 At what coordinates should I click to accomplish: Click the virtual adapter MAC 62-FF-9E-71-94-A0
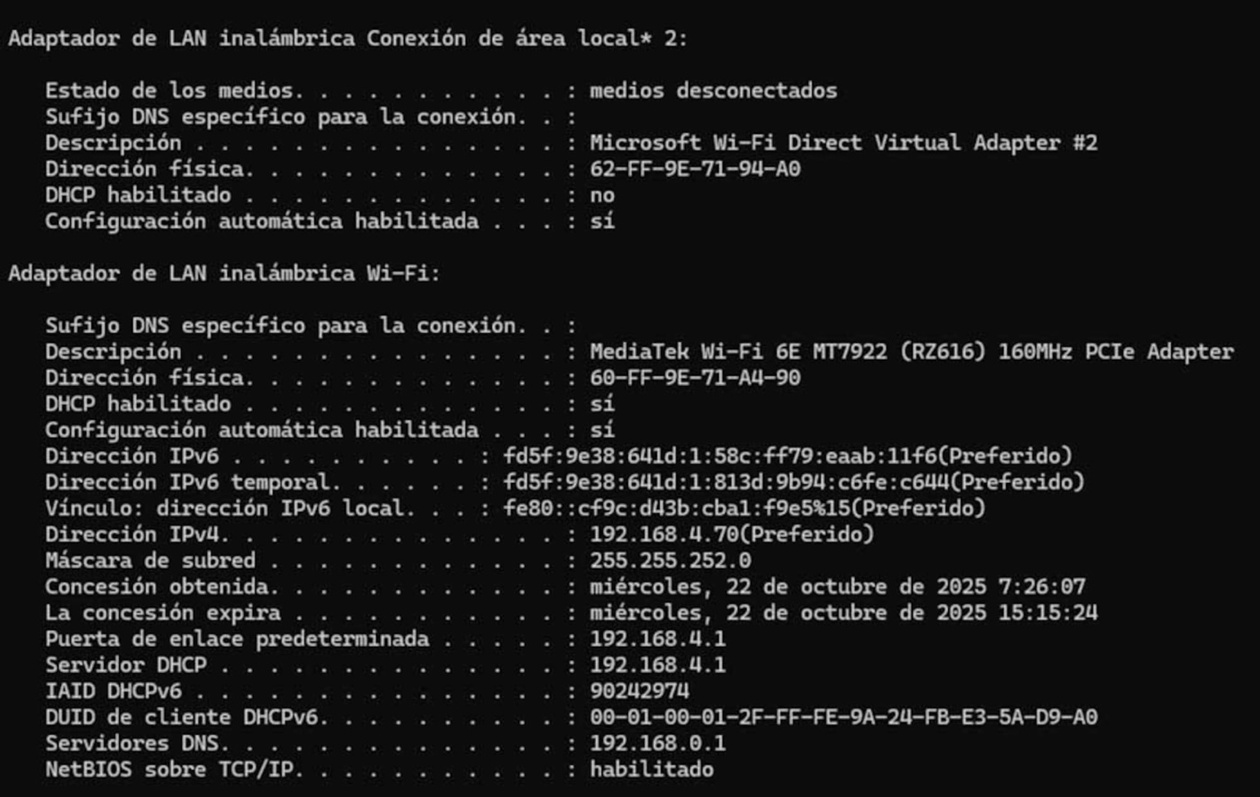[695, 169]
